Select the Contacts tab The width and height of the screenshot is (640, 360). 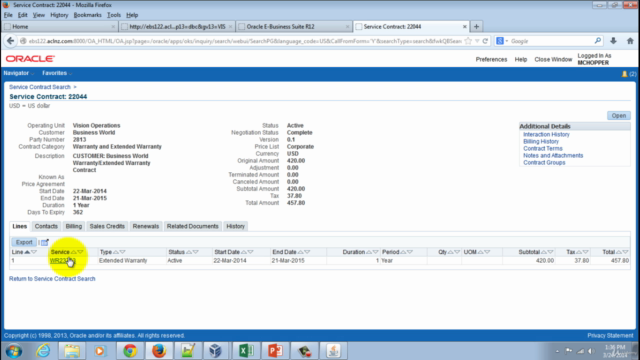46,227
